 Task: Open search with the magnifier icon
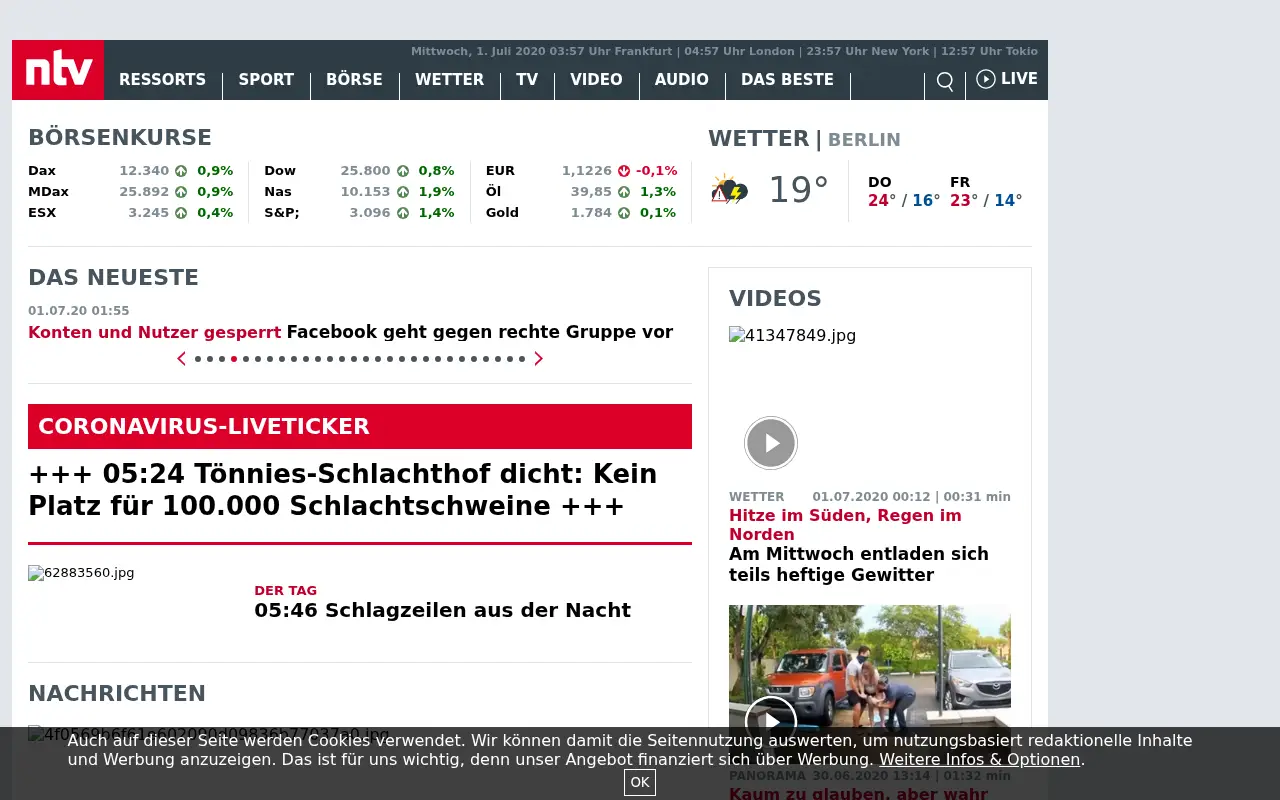click(x=945, y=81)
